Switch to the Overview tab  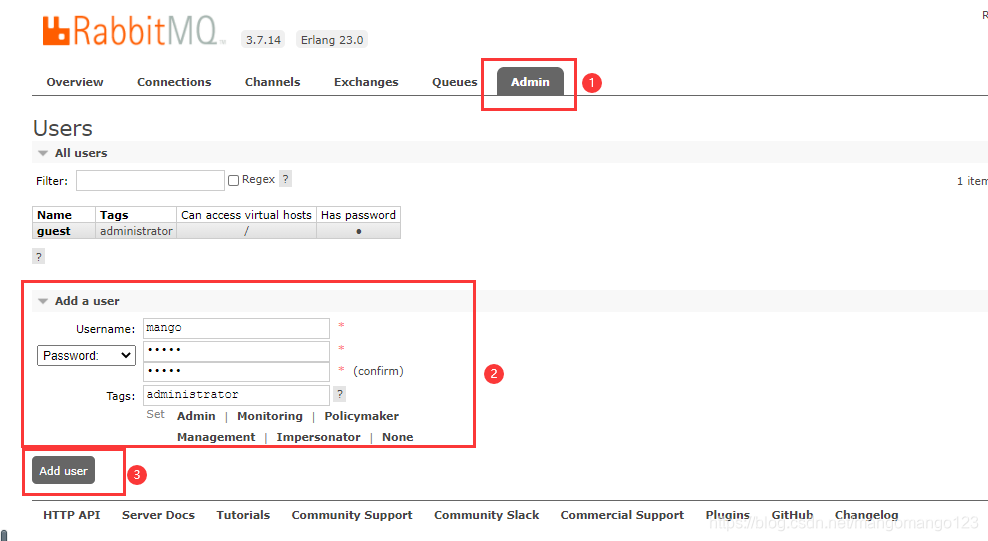(x=75, y=82)
